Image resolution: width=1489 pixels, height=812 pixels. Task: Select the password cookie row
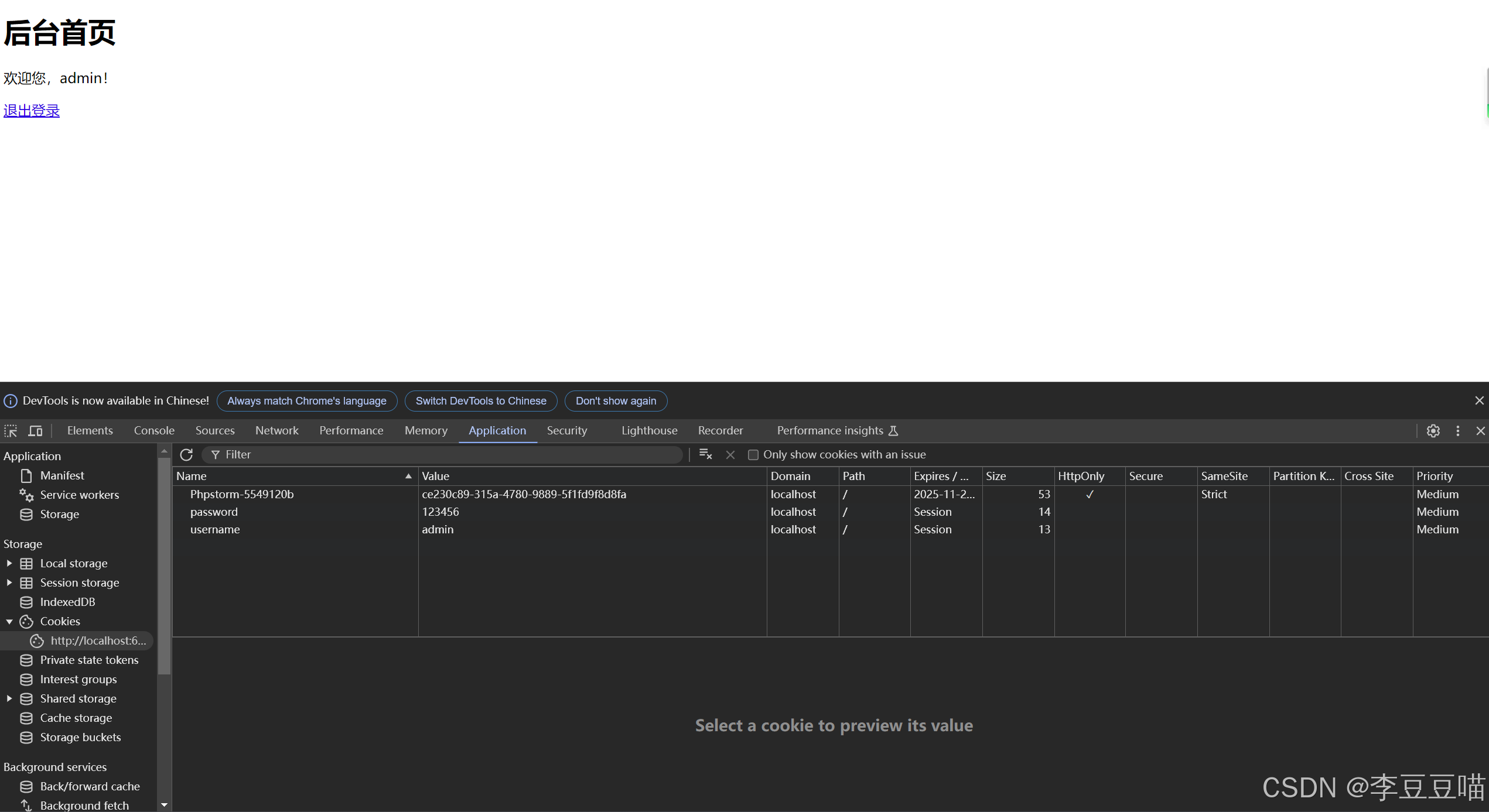(214, 512)
